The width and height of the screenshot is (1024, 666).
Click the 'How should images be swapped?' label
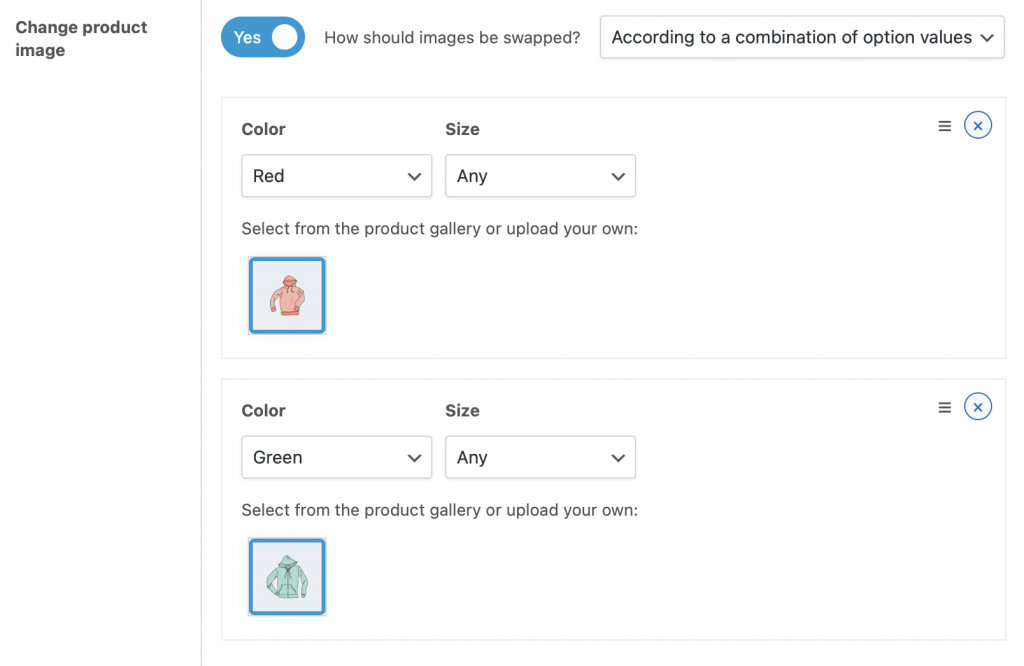[452, 37]
